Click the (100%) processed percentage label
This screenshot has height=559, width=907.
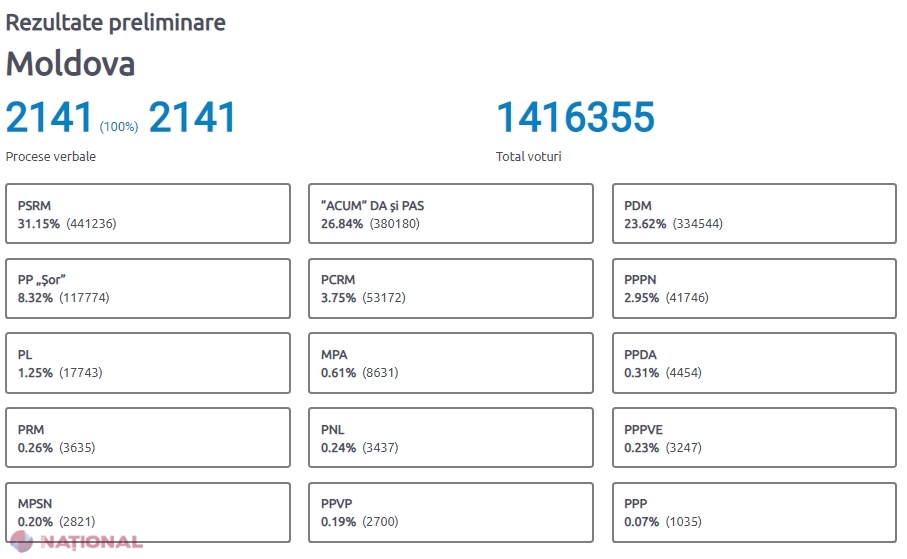(x=119, y=127)
